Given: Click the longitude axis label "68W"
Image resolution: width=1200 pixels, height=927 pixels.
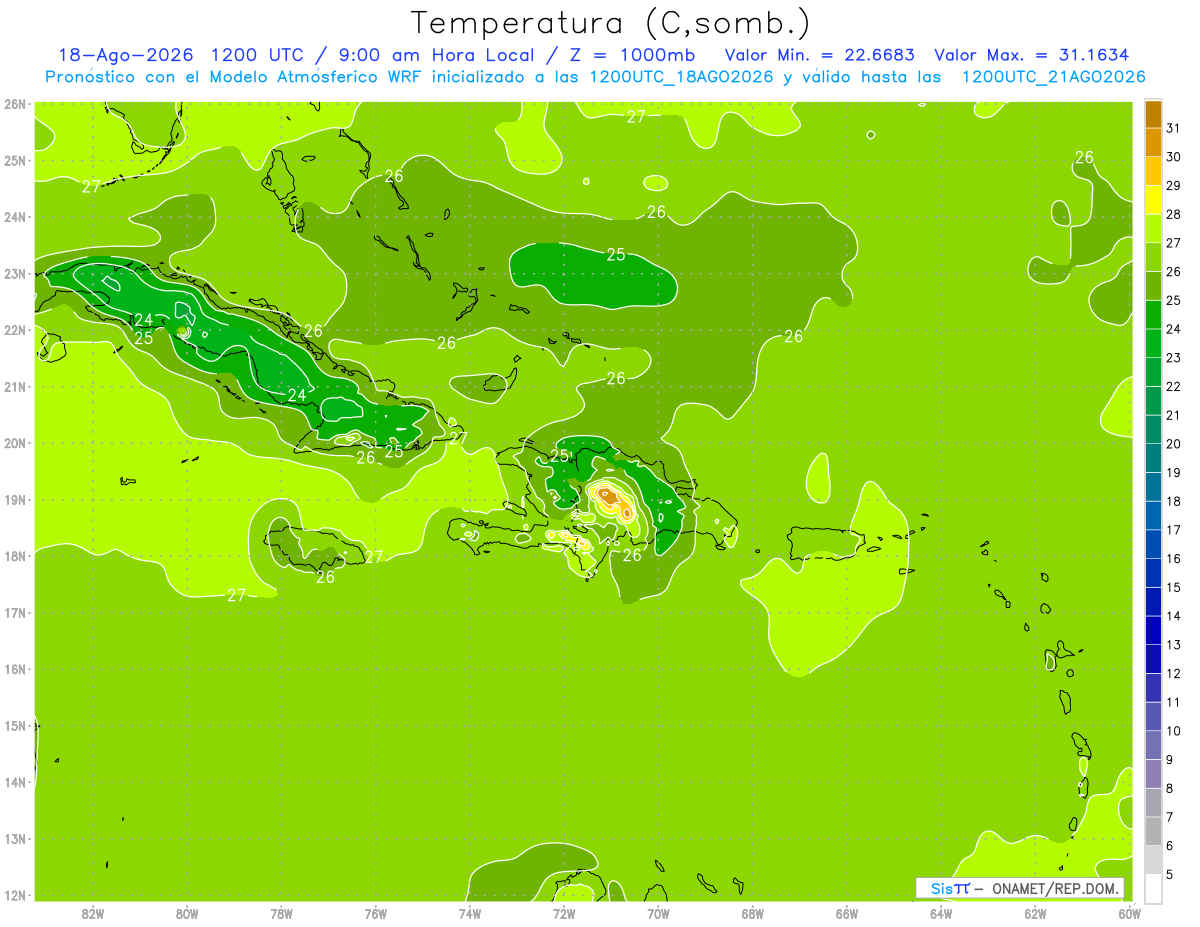Looking at the screenshot, I should (752, 913).
